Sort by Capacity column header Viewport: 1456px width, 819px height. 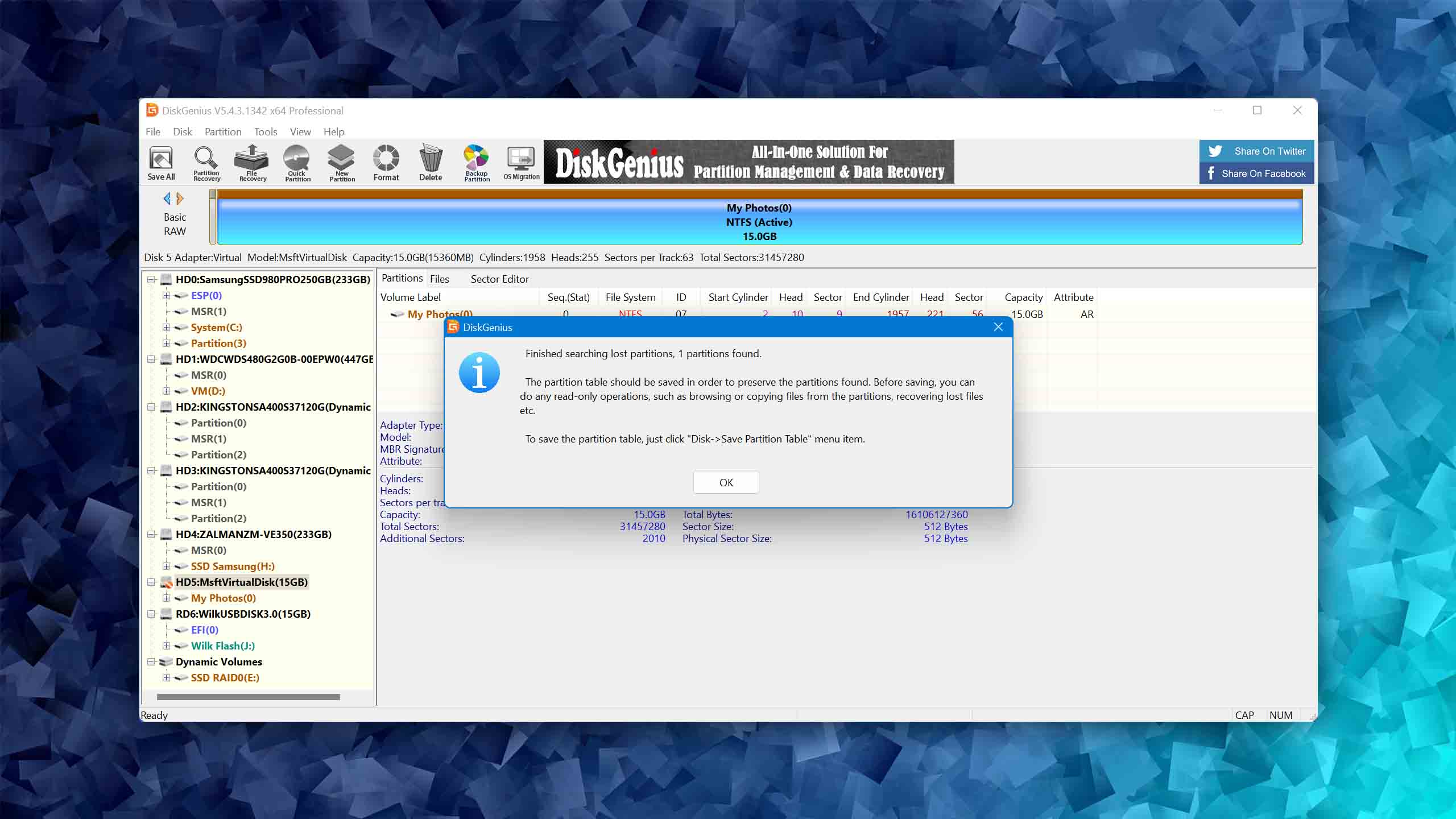pos(1018,297)
